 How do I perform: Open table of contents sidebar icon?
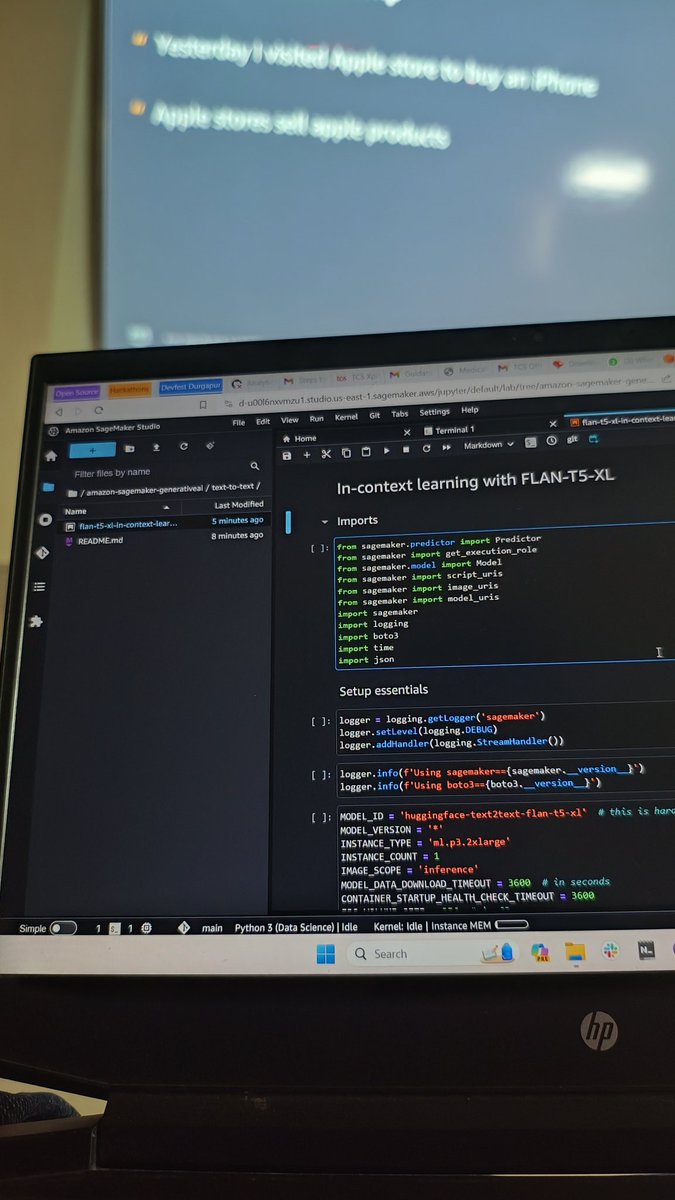[x=39, y=587]
